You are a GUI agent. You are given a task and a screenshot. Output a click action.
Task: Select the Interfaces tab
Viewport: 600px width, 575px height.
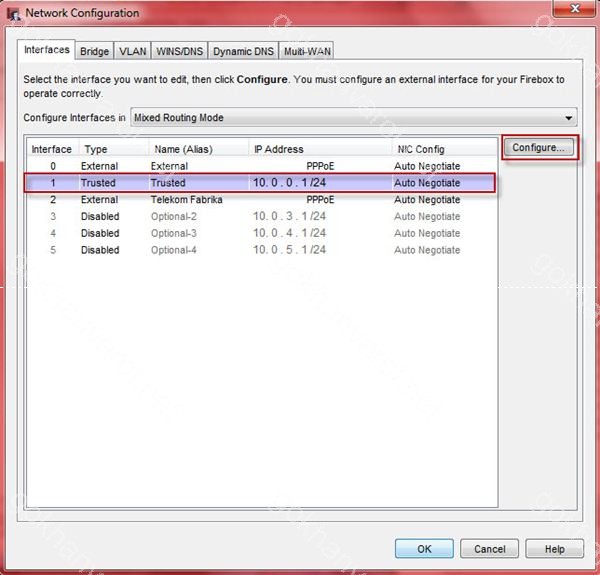[x=47, y=50]
